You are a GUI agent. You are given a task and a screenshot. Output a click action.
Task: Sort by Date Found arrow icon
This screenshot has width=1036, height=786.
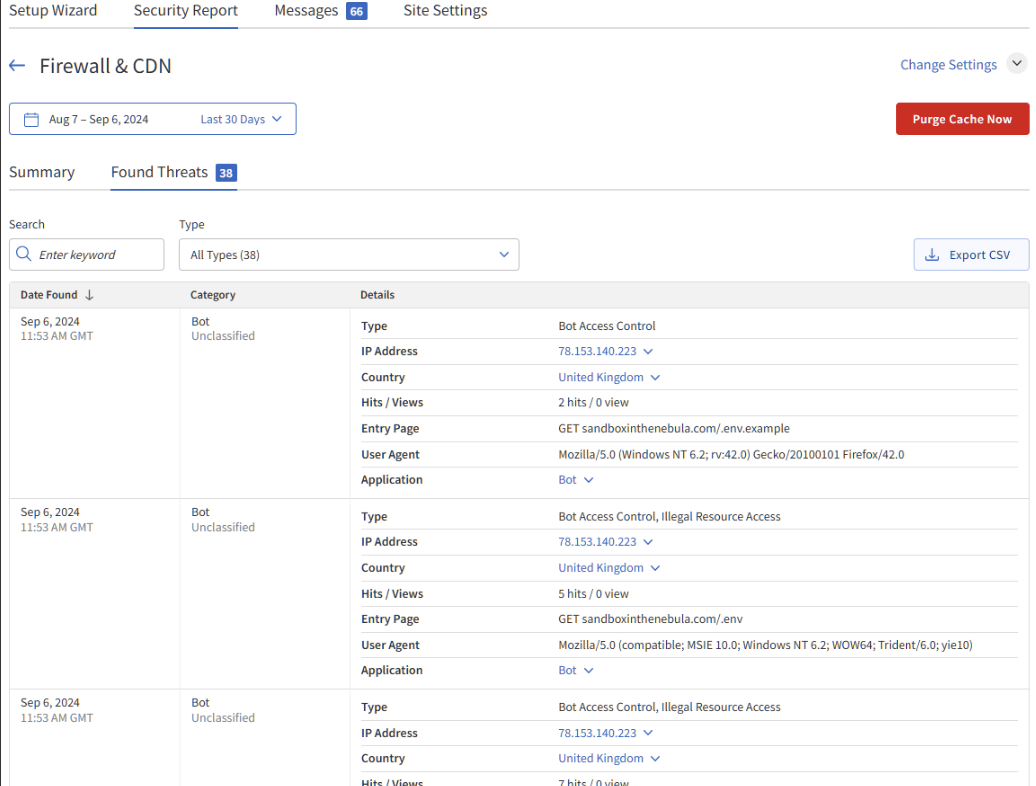click(89, 295)
